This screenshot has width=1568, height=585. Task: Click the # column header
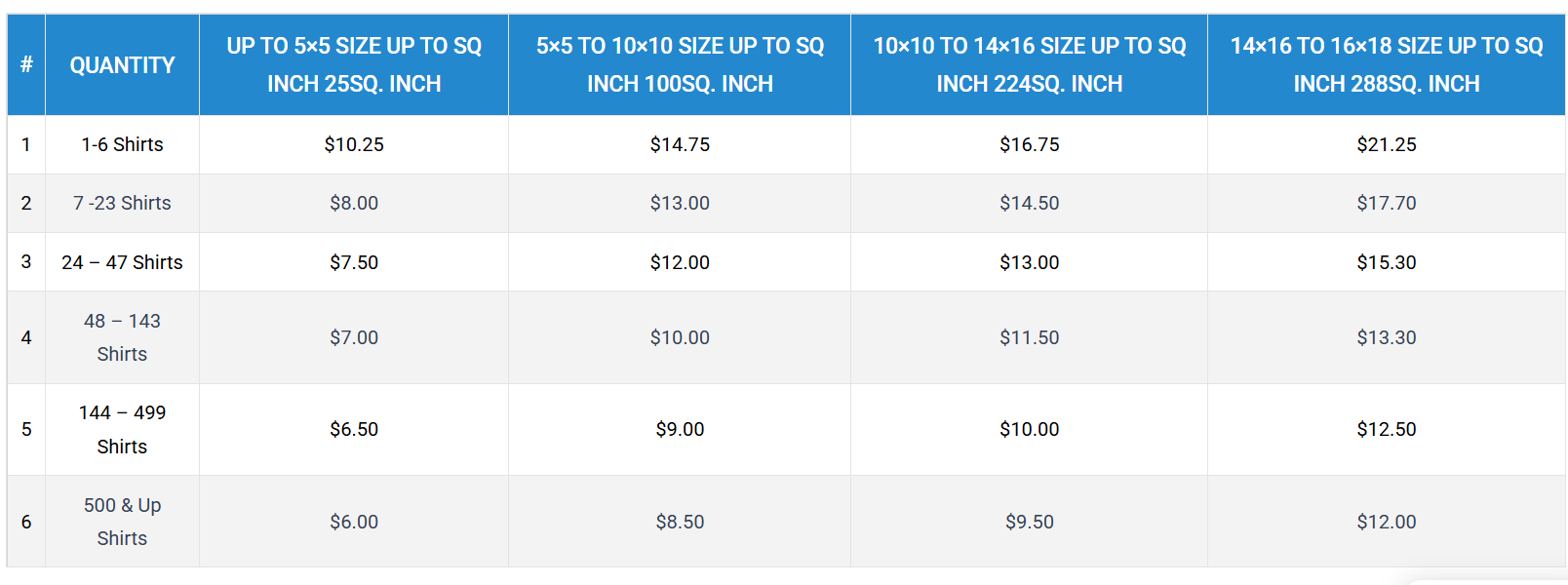point(26,65)
